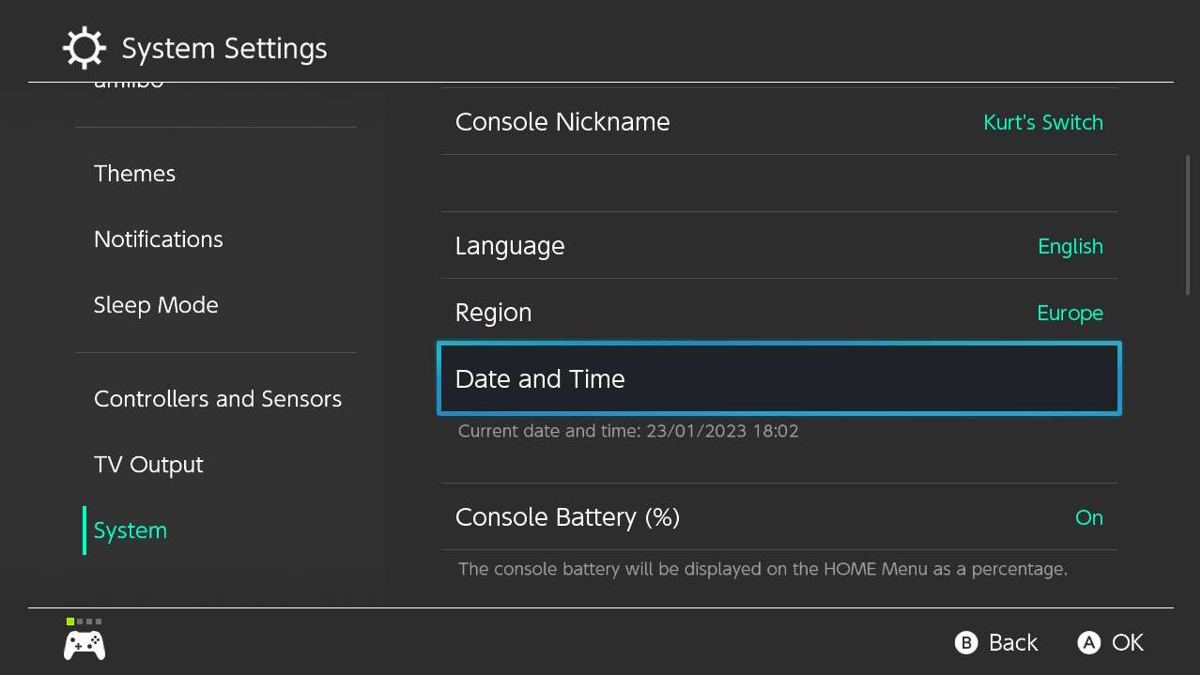Select the System sidebar entry
1200x675 pixels.
131,531
